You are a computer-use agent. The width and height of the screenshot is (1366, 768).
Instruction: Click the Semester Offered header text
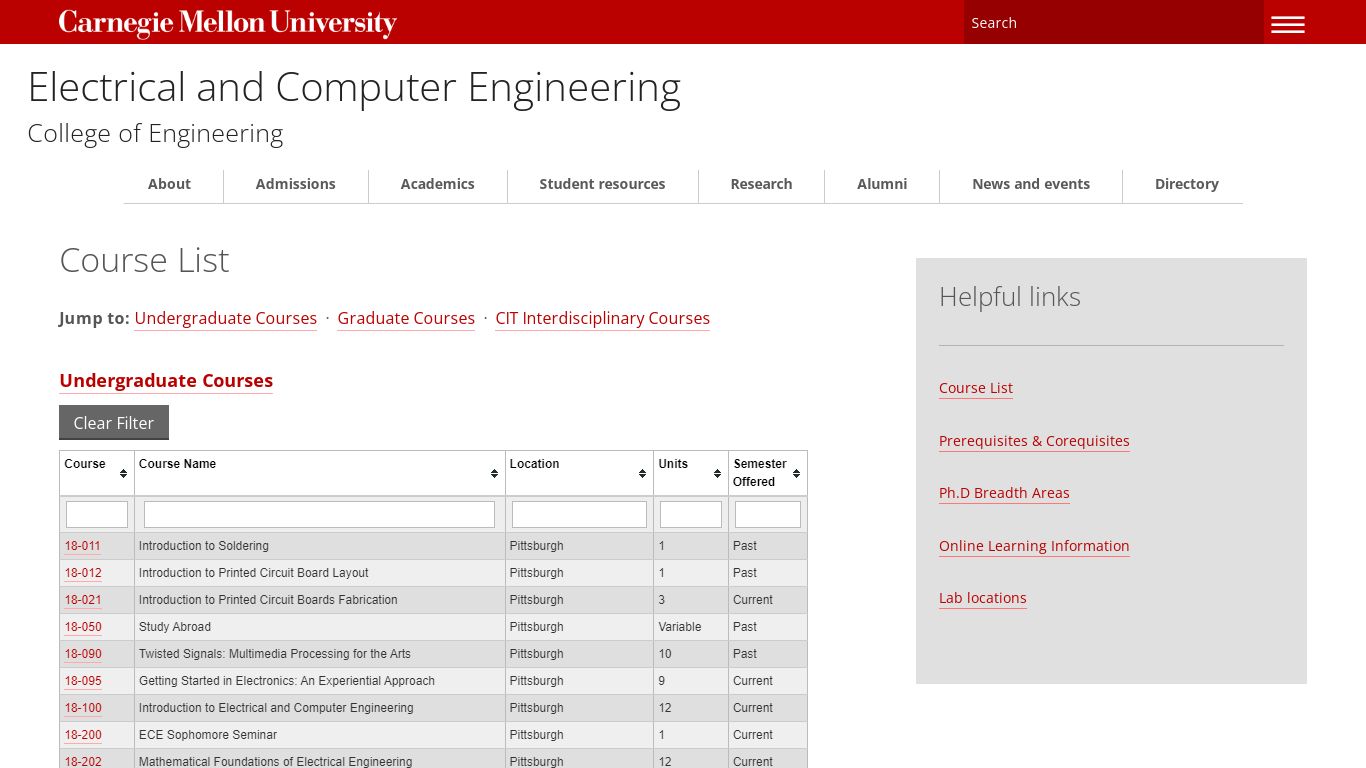point(760,473)
